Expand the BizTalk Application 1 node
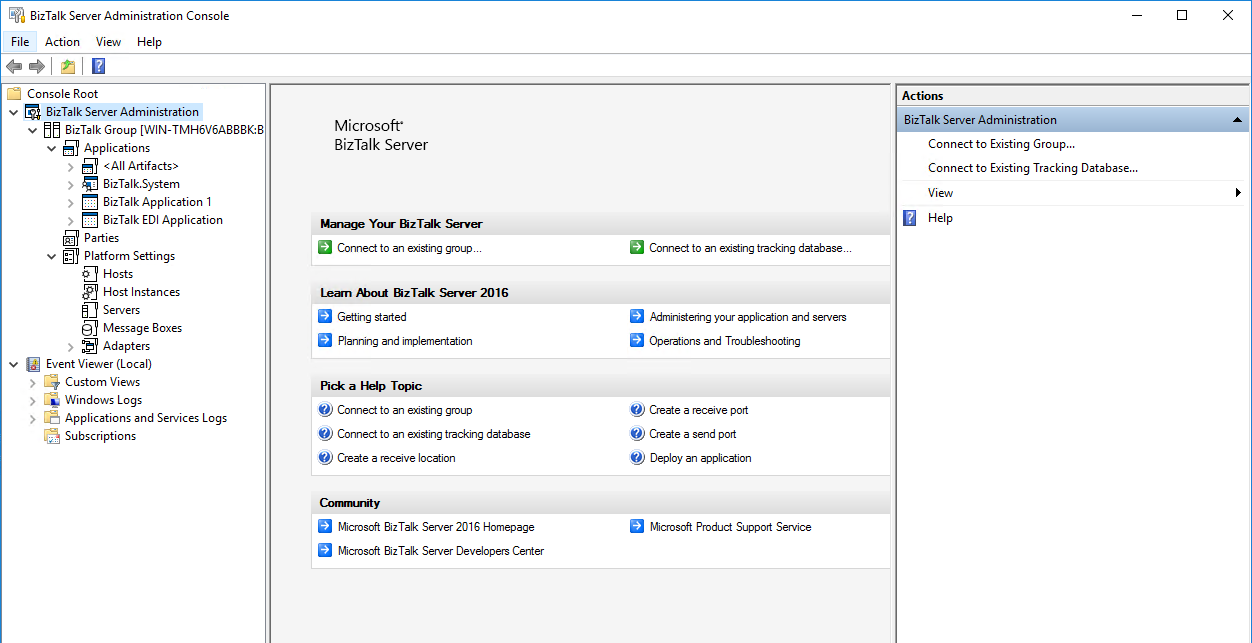Screen dimensions: 1252x643 tap(71, 202)
